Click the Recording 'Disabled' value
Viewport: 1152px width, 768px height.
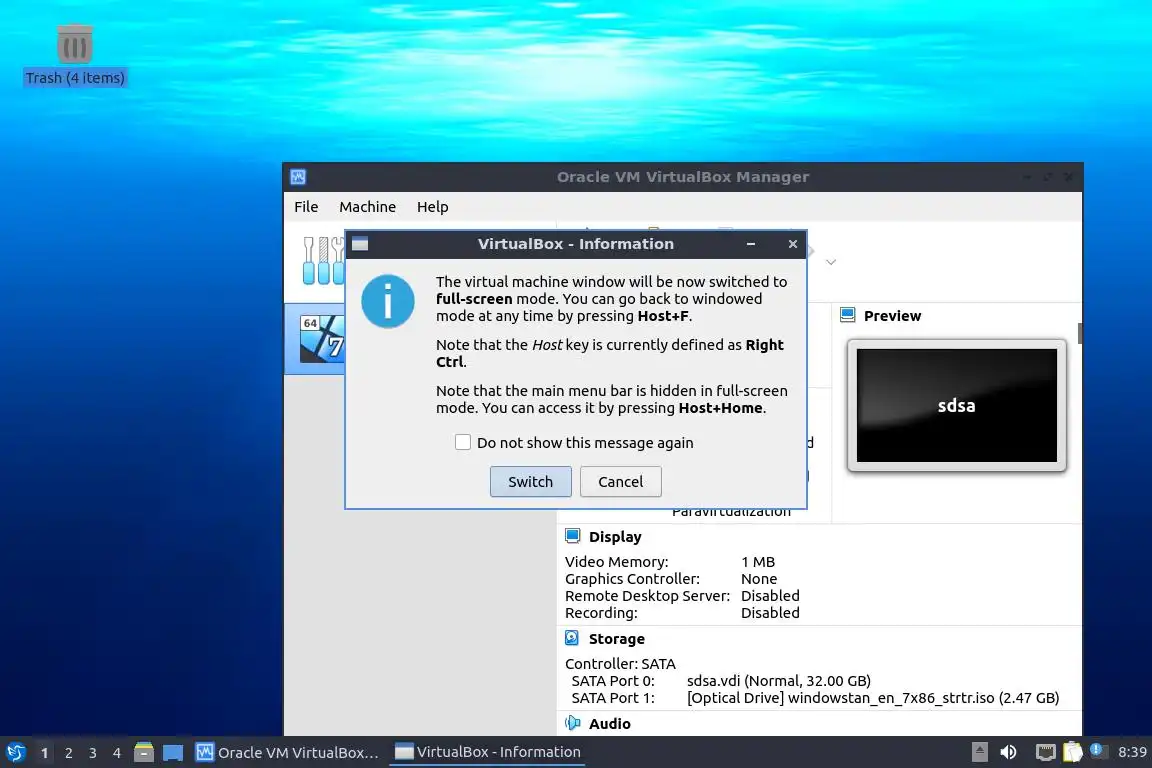tap(770, 613)
